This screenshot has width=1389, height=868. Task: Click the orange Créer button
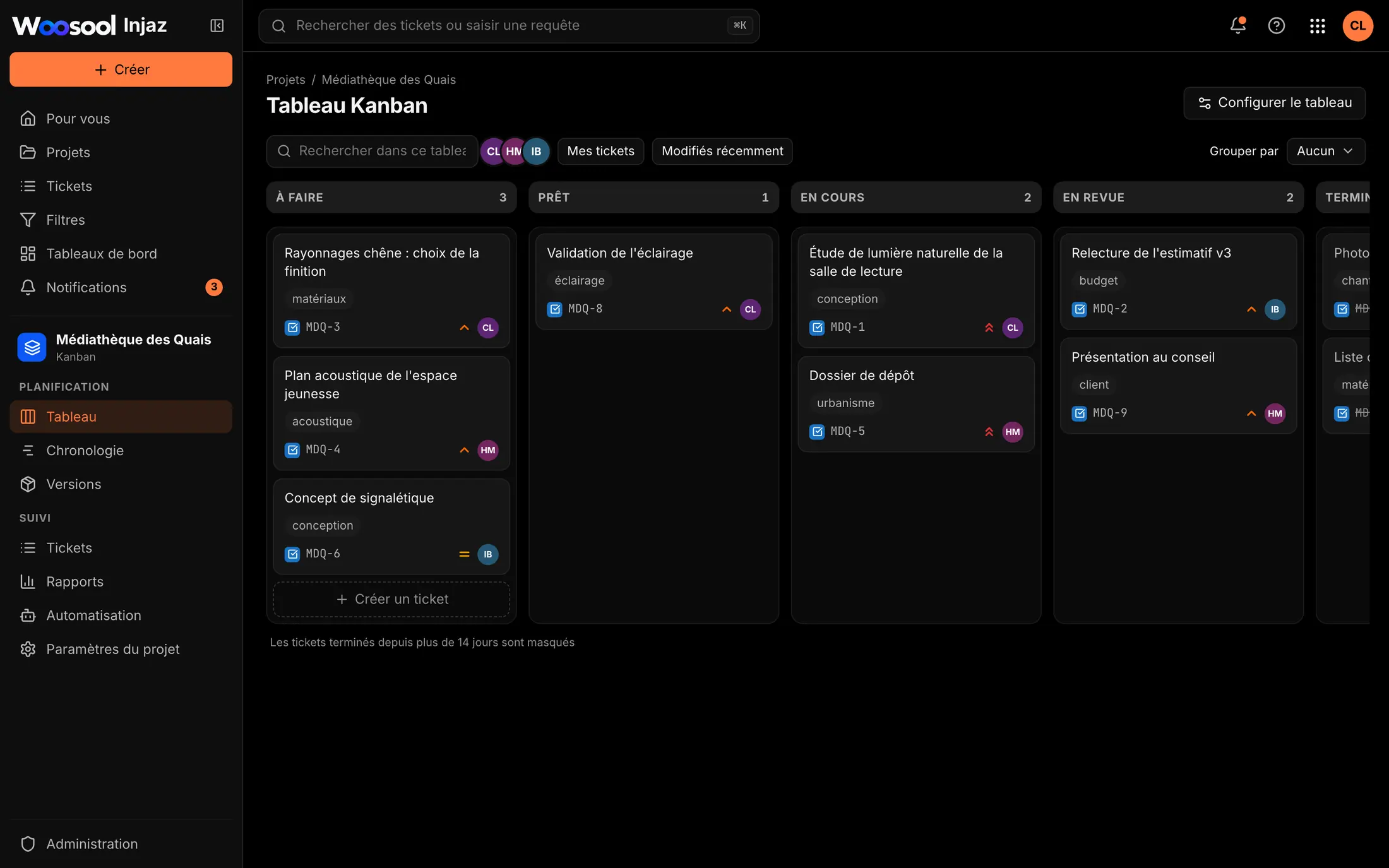121,69
